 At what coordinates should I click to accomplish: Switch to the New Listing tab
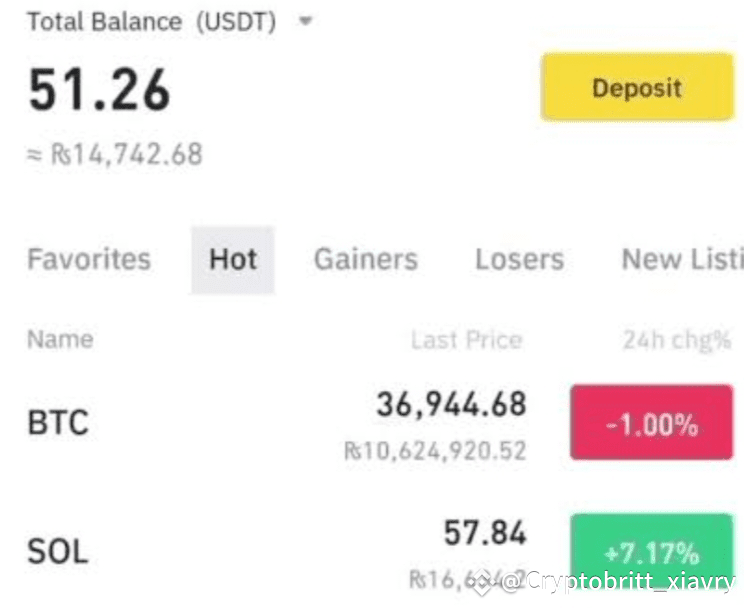(682, 259)
